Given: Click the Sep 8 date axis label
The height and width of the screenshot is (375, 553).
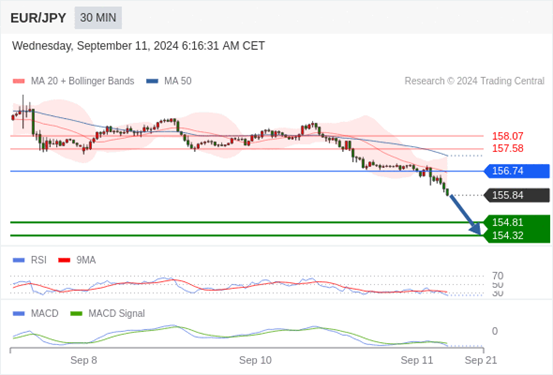Looking at the screenshot, I should point(84,360).
